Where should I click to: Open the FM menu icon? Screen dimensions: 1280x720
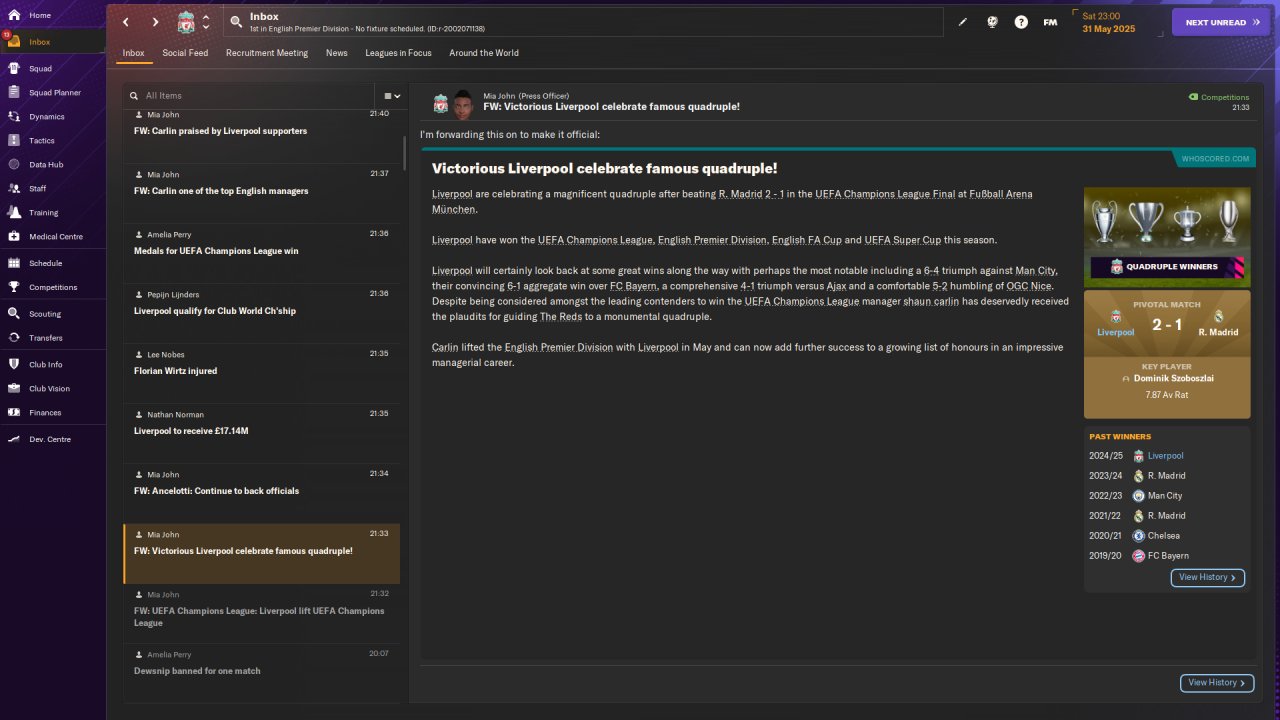coord(1050,22)
